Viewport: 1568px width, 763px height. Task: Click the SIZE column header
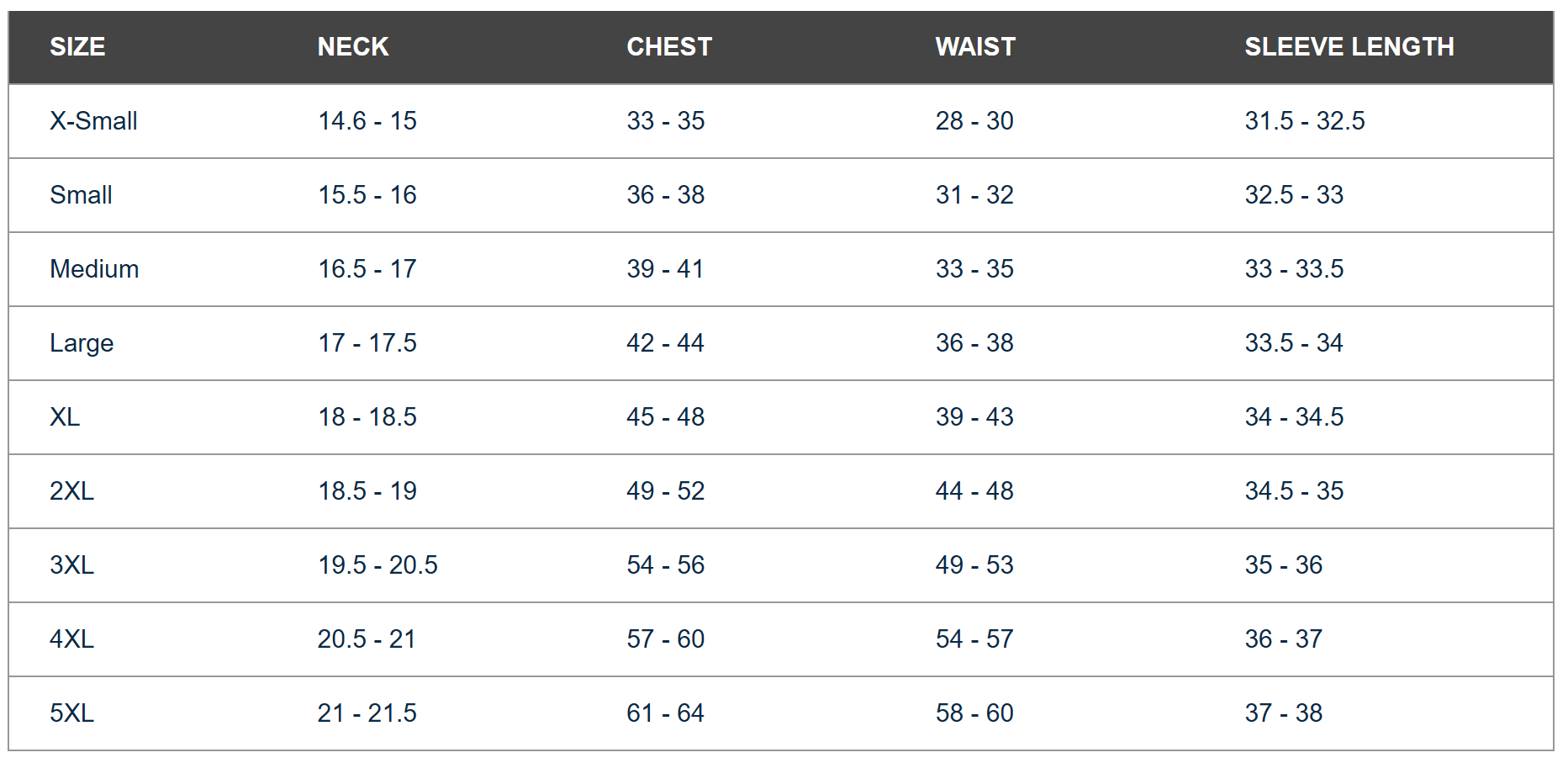(77, 47)
